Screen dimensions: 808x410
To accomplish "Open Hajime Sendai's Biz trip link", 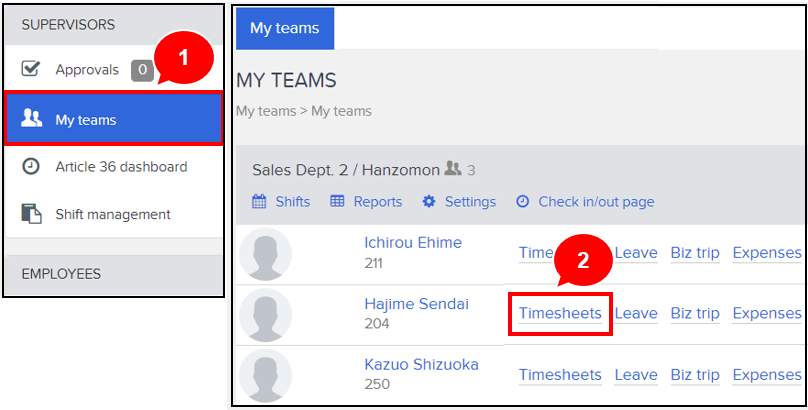I will [x=695, y=313].
